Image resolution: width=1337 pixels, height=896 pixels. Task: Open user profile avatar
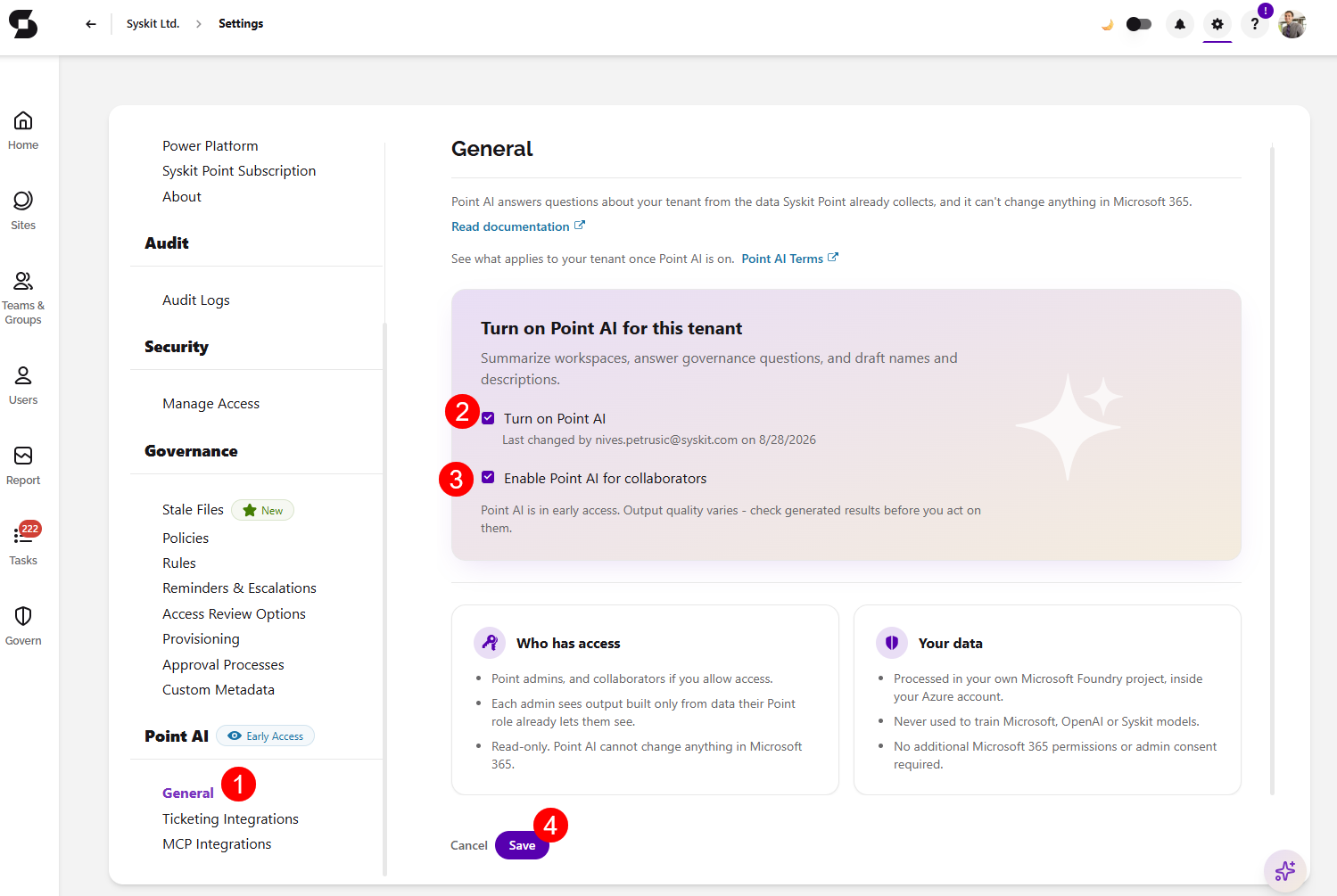pyautogui.click(x=1292, y=24)
